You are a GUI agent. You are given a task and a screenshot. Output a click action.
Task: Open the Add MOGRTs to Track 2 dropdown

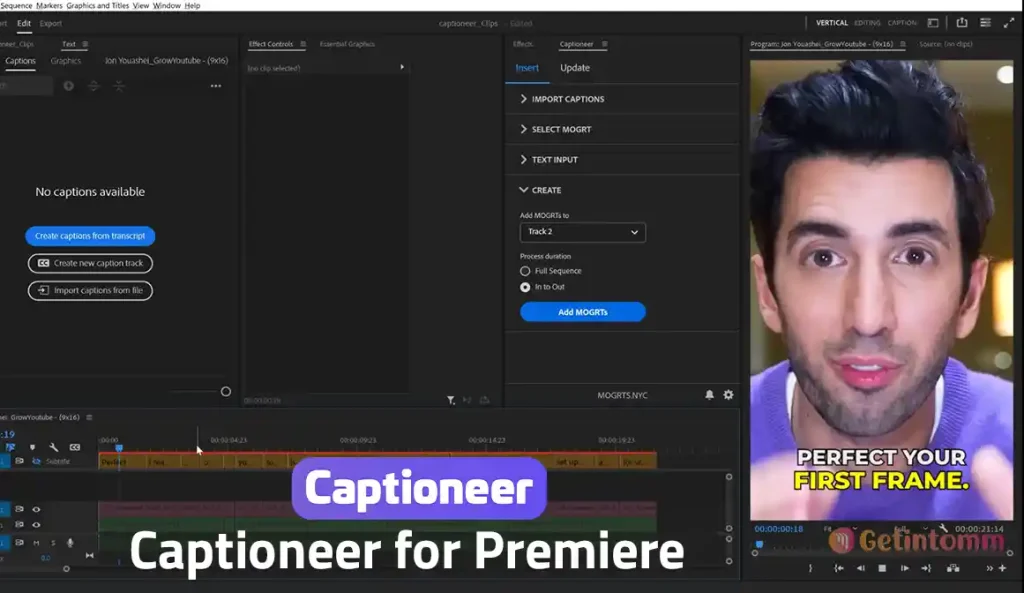pyautogui.click(x=583, y=232)
